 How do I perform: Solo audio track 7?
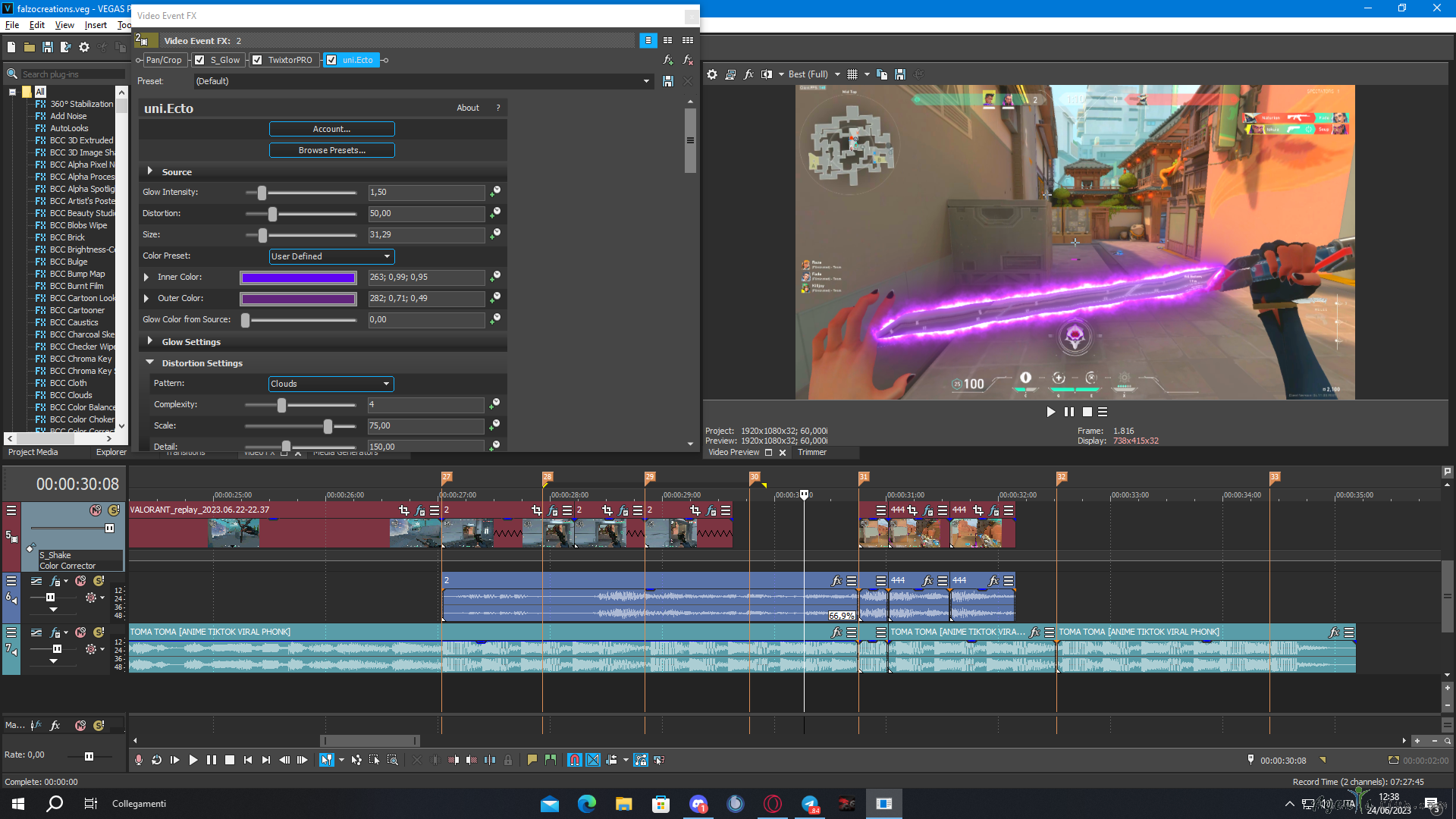click(x=99, y=632)
